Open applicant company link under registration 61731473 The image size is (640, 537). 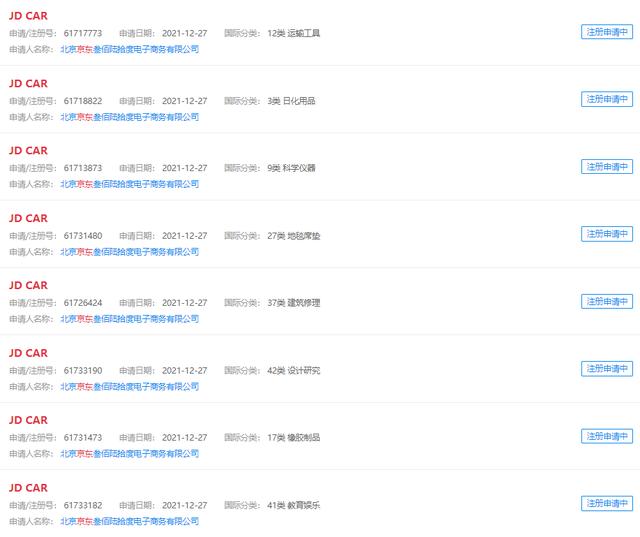coord(129,453)
